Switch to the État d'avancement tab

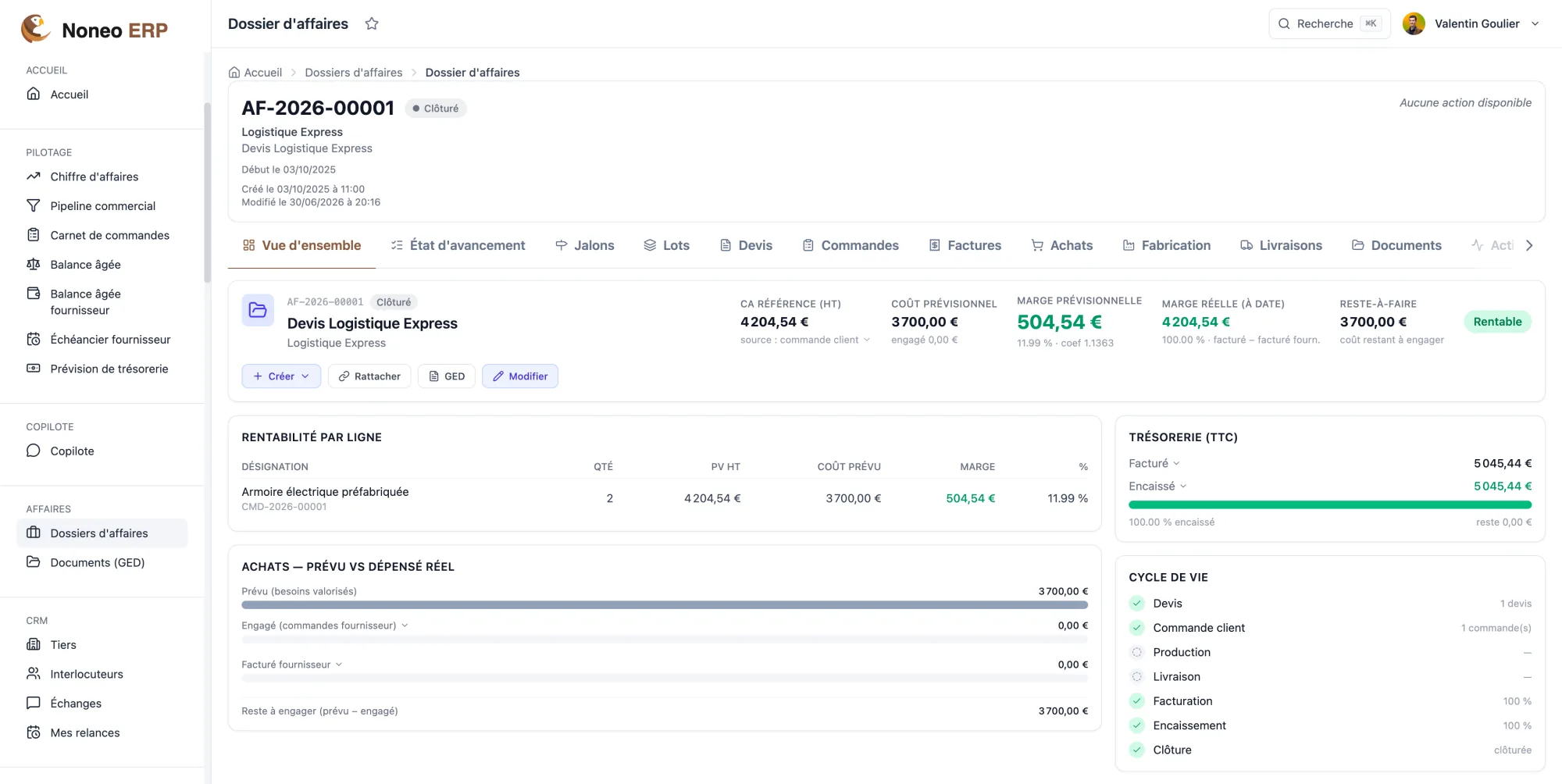tap(458, 245)
